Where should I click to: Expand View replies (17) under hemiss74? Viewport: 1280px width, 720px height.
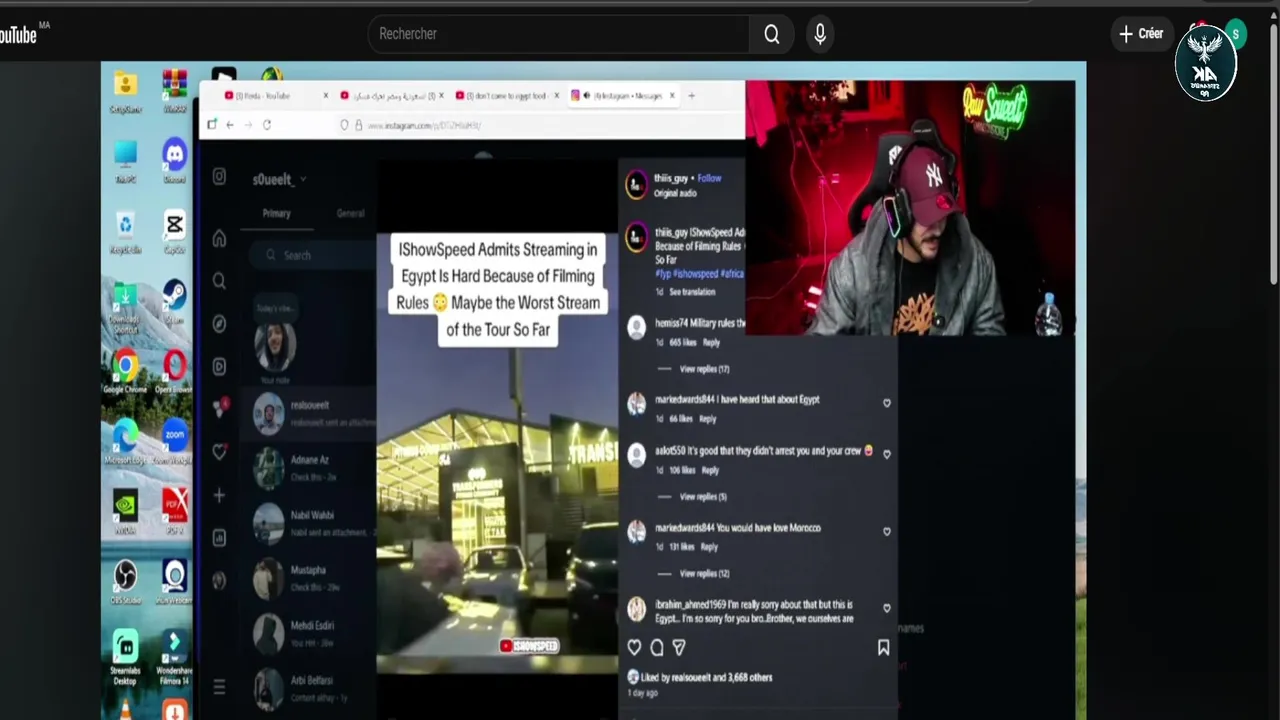[704, 369]
